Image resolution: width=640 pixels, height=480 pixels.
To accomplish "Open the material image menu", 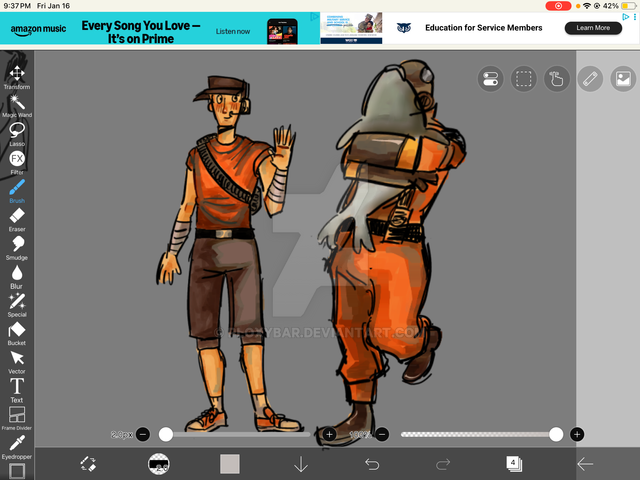I will (x=623, y=79).
